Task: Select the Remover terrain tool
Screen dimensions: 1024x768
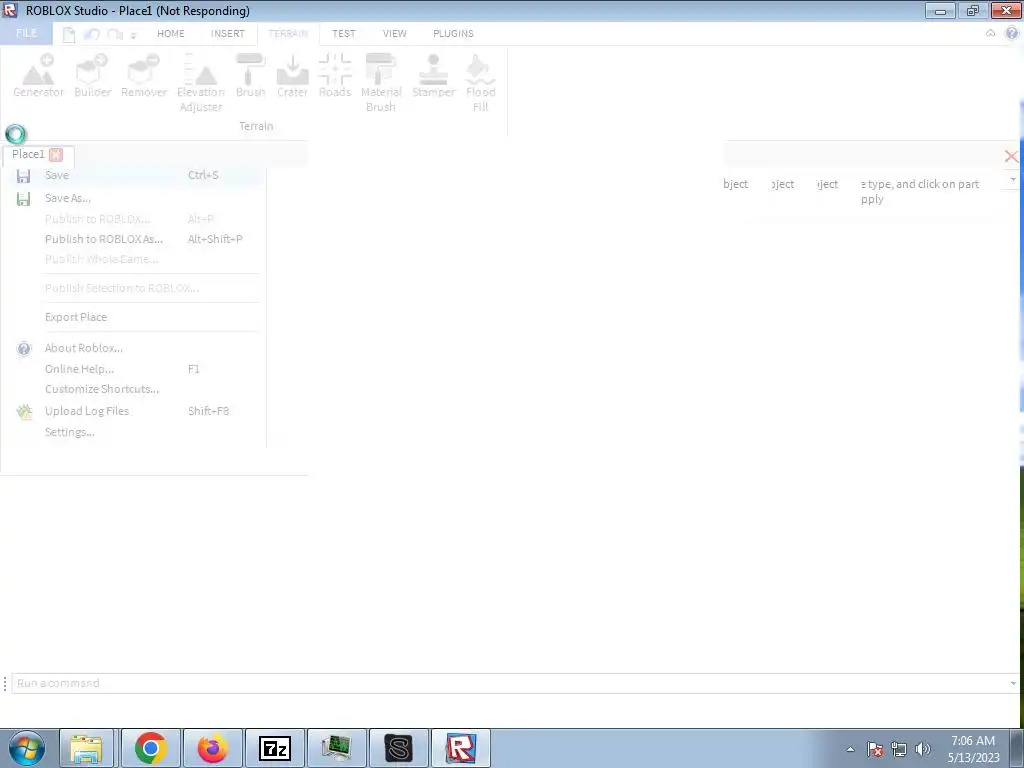Action: pos(144,76)
